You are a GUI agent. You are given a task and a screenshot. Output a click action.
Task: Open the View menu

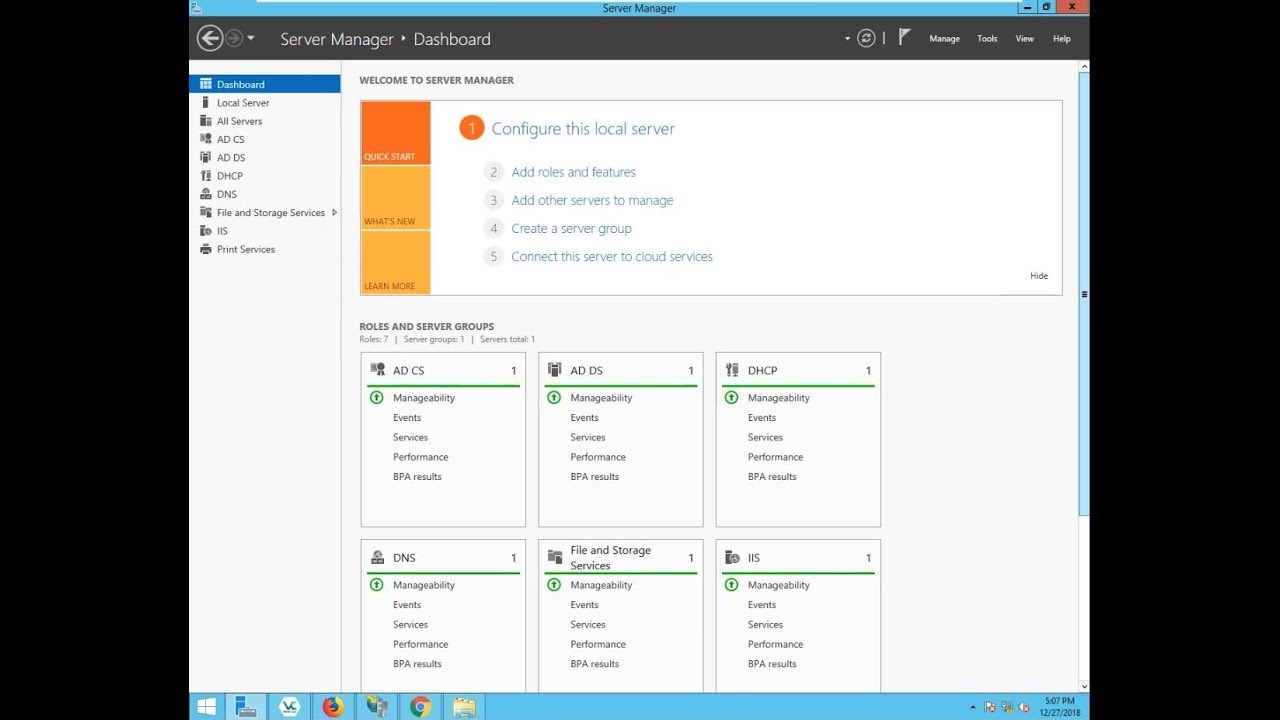tap(1025, 39)
